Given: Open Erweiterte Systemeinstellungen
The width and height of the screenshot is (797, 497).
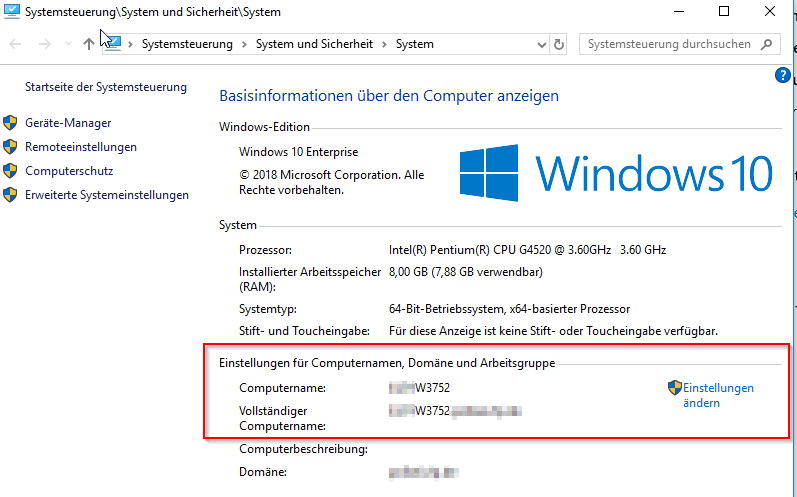Looking at the screenshot, I should [x=107, y=195].
